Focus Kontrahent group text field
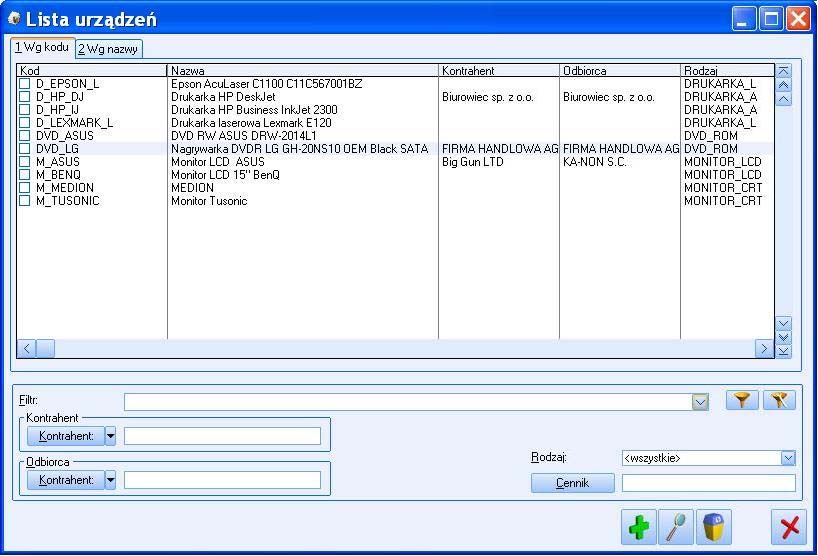Image resolution: width=818 pixels, height=556 pixels. coord(222,436)
